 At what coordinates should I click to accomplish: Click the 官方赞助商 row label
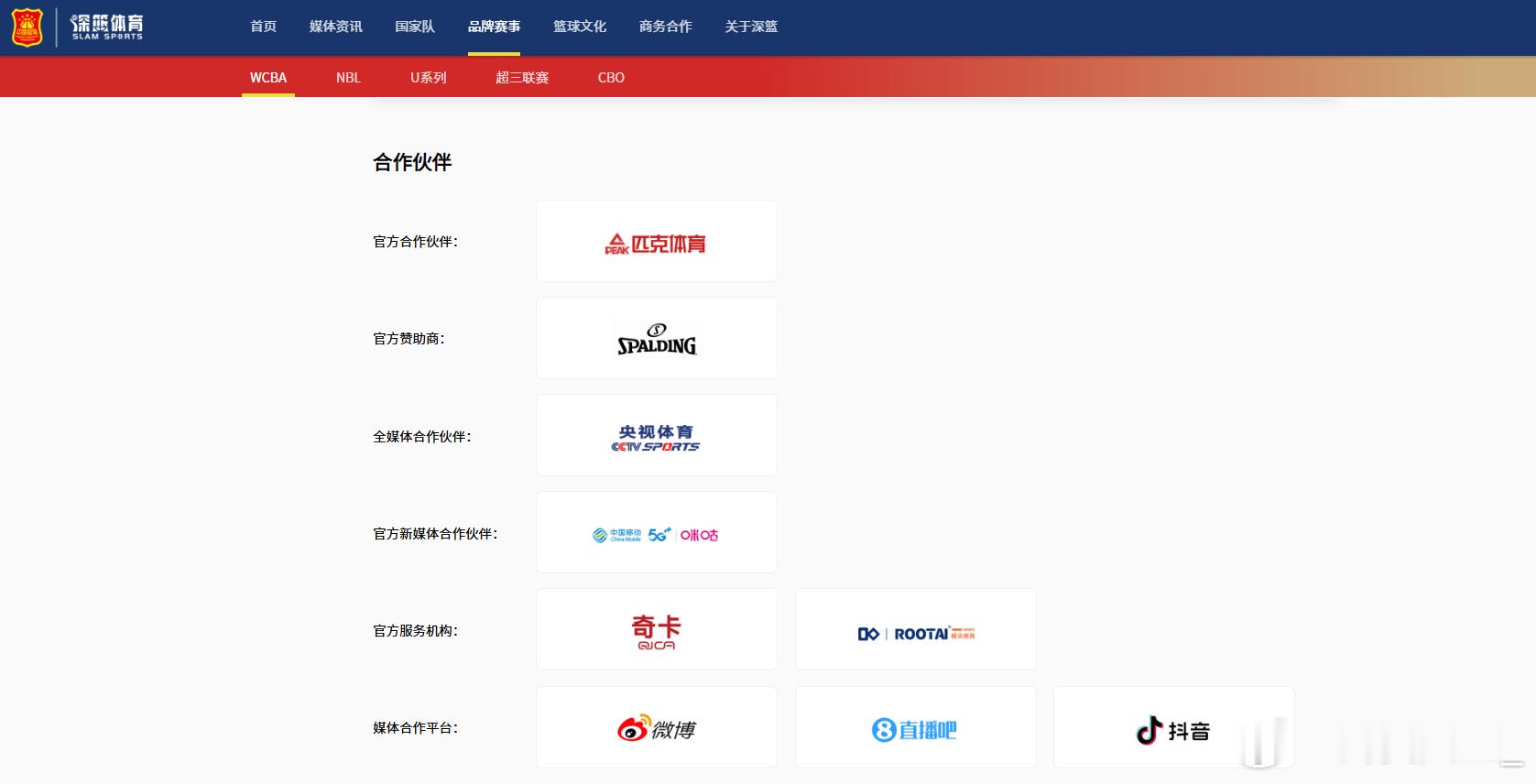[409, 339]
